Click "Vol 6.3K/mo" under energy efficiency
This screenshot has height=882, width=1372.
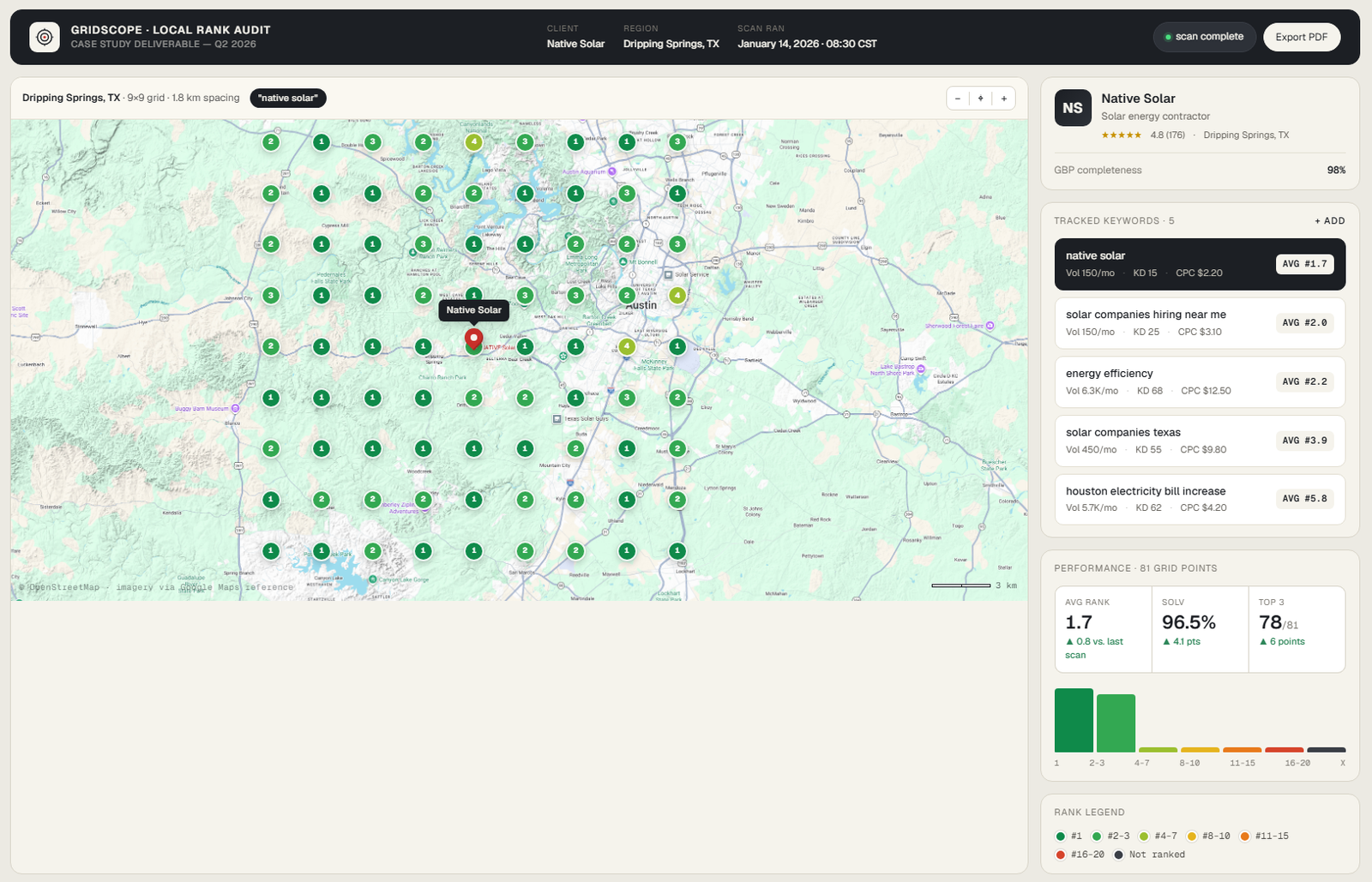[x=1092, y=391]
